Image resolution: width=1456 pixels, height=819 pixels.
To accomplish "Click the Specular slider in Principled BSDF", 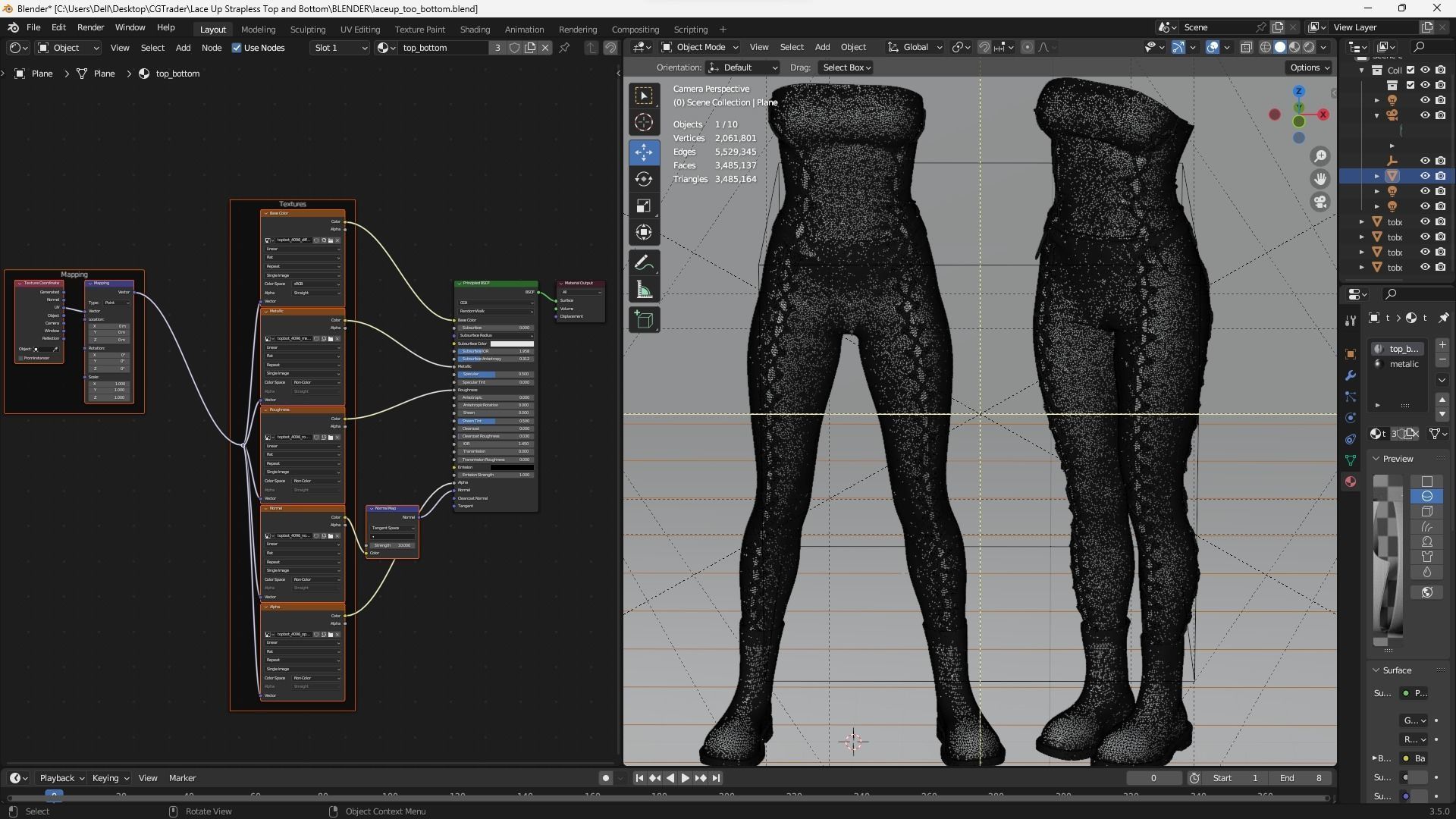I will coord(495,374).
